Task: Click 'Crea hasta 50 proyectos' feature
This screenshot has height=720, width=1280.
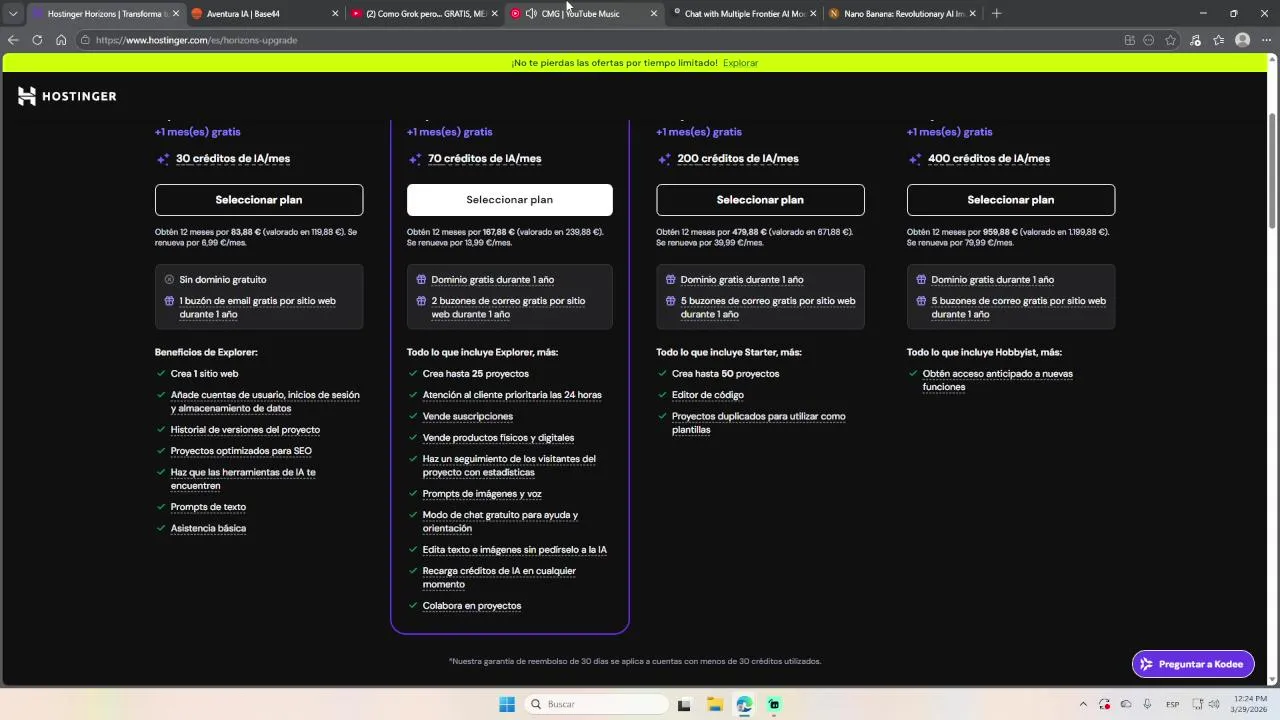Action: pos(725,374)
